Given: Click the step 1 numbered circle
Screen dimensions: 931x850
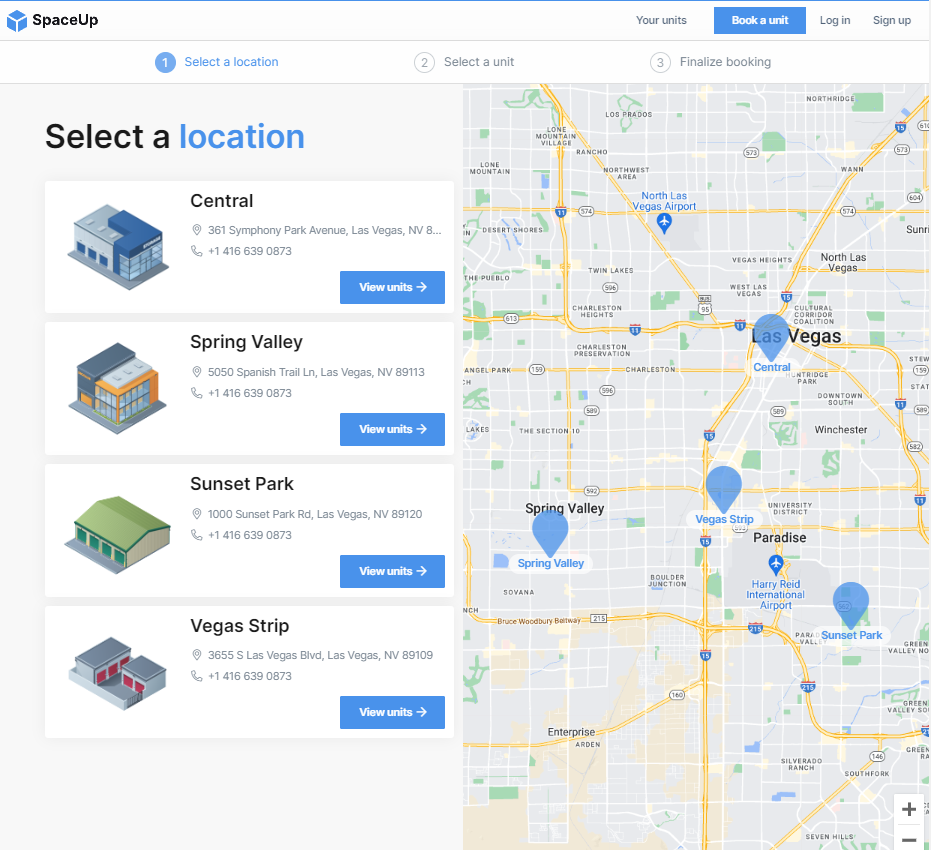Looking at the screenshot, I should (x=165, y=62).
